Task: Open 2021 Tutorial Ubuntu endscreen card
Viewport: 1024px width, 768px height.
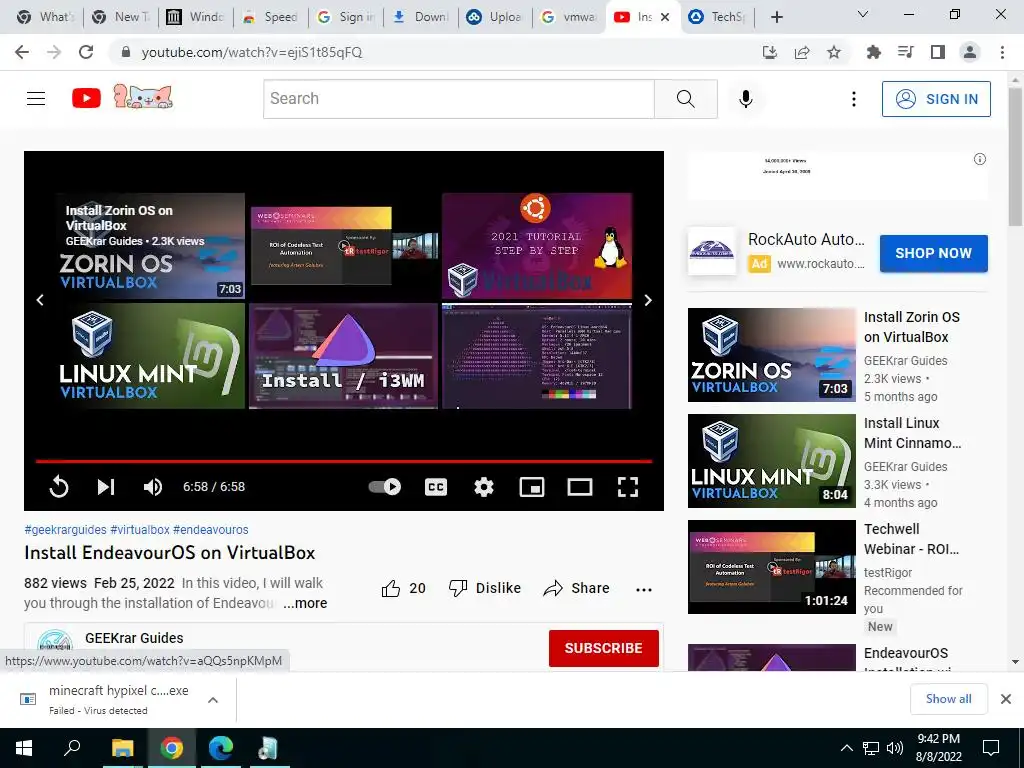Action: 537,246
